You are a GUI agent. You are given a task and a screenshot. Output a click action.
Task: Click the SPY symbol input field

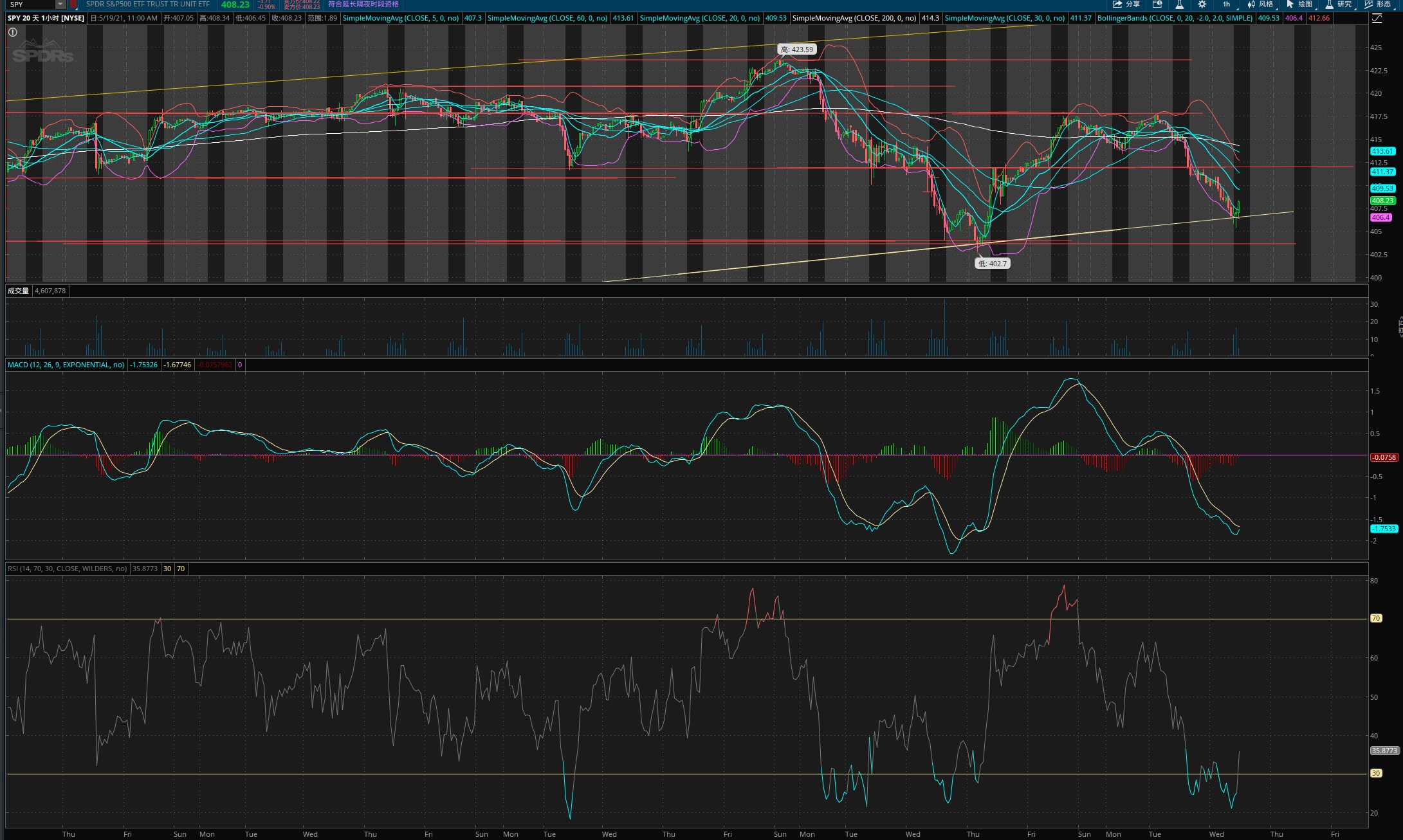click(x=32, y=5)
